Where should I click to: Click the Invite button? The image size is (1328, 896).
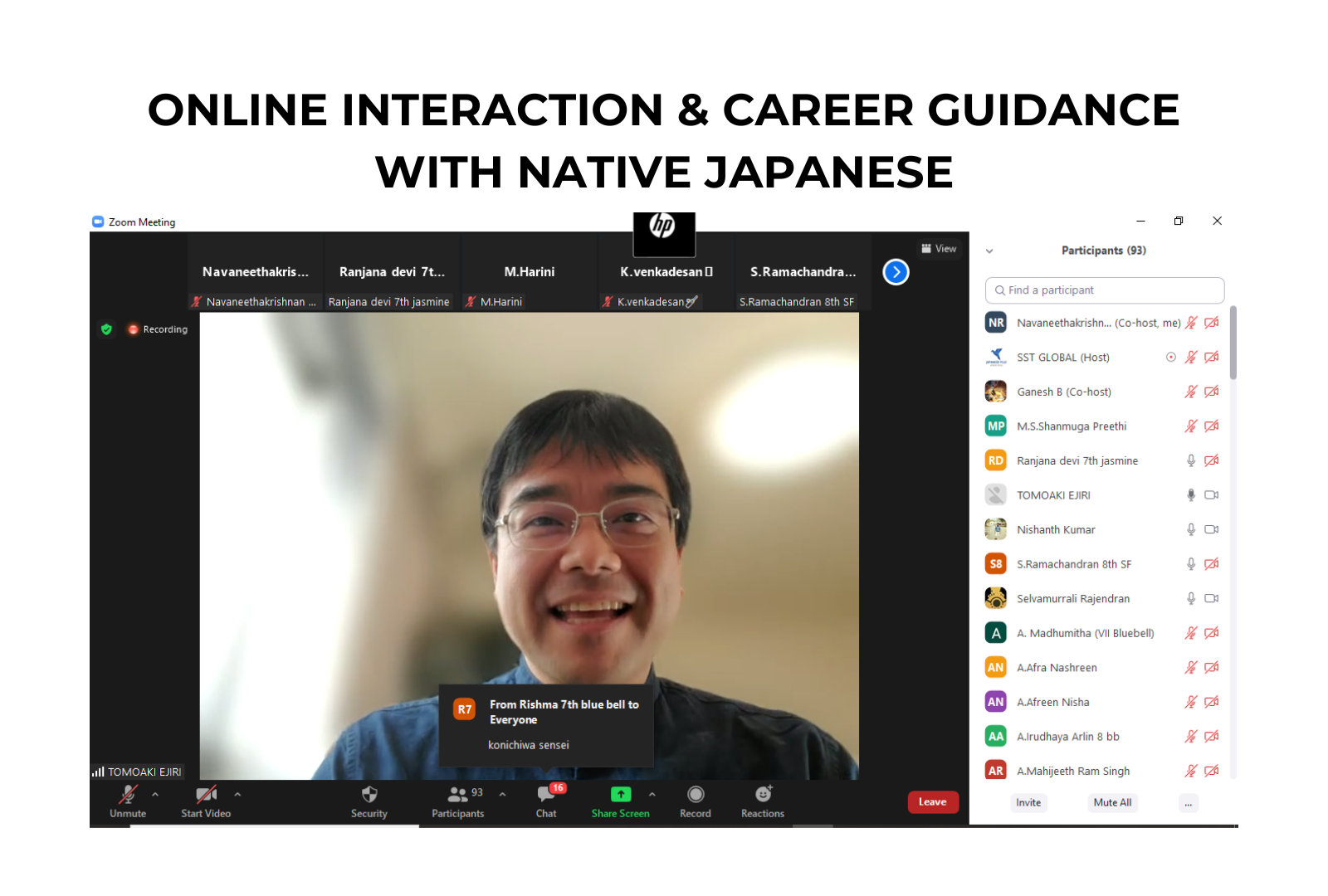pyautogui.click(x=1028, y=803)
